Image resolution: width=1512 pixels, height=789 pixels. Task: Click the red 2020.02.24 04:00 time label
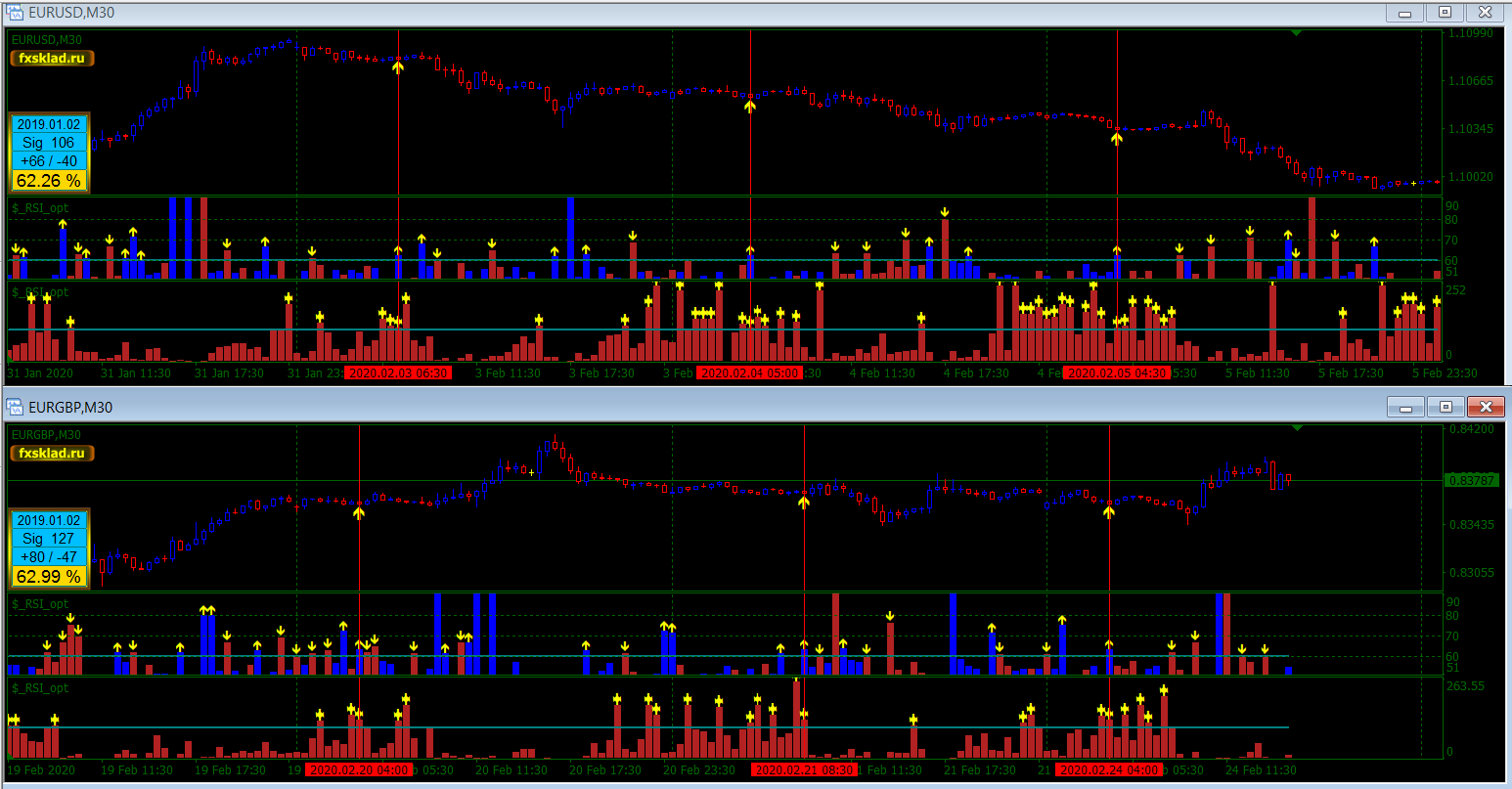tap(1109, 769)
